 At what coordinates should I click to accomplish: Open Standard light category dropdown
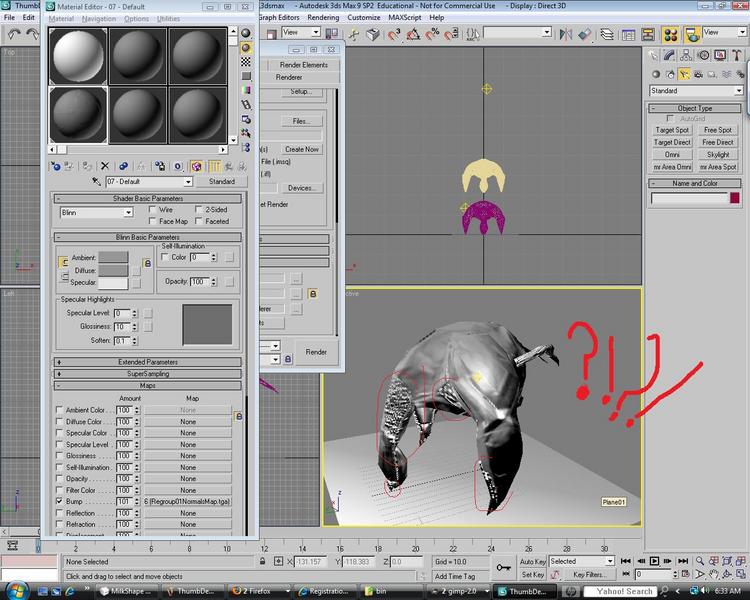click(739, 90)
